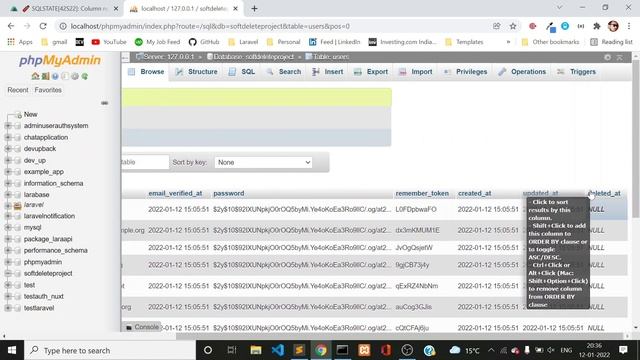Open Chrome three-dot menu

(629, 26)
